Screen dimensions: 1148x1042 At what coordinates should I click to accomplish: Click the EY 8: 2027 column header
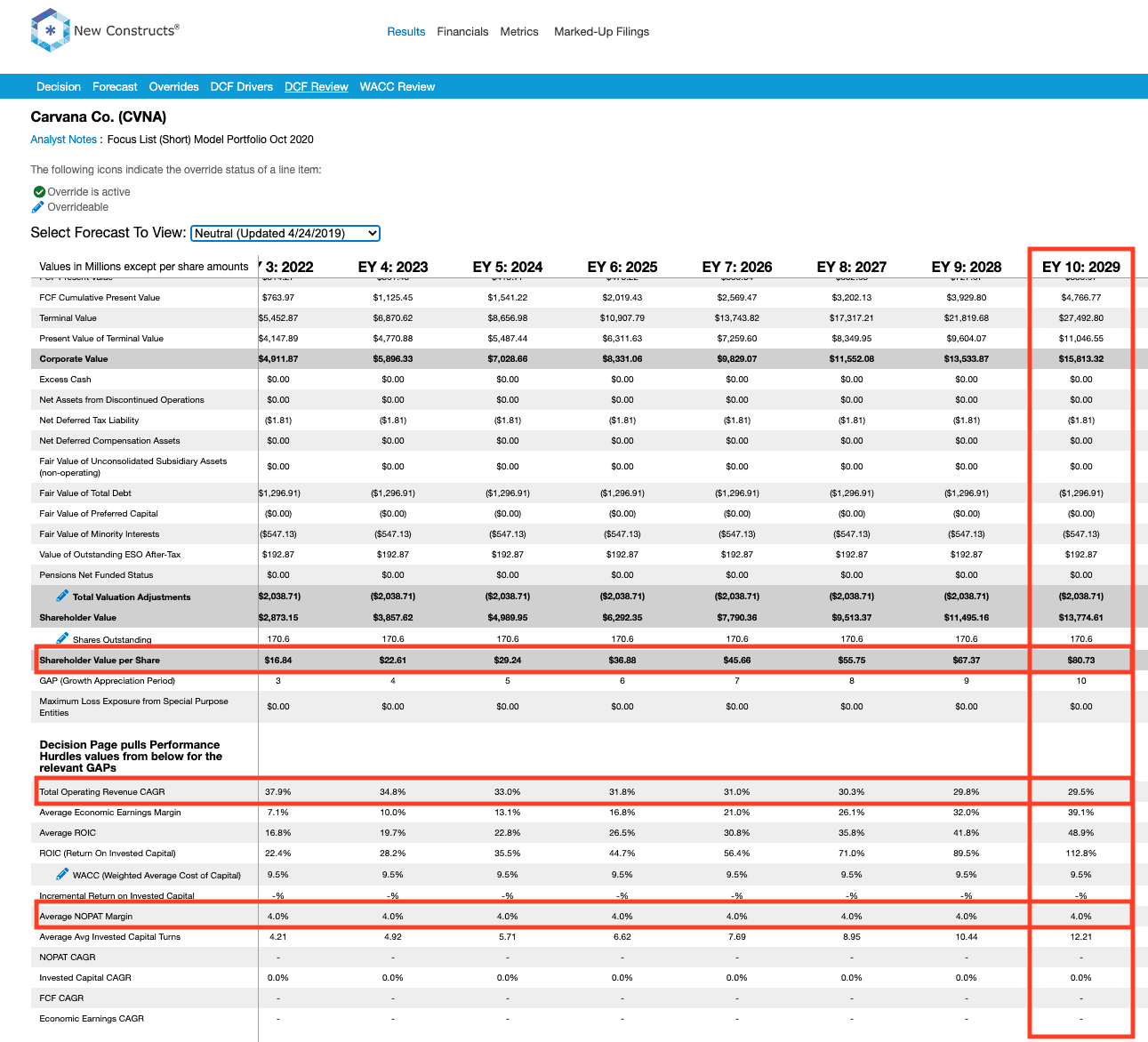click(852, 267)
